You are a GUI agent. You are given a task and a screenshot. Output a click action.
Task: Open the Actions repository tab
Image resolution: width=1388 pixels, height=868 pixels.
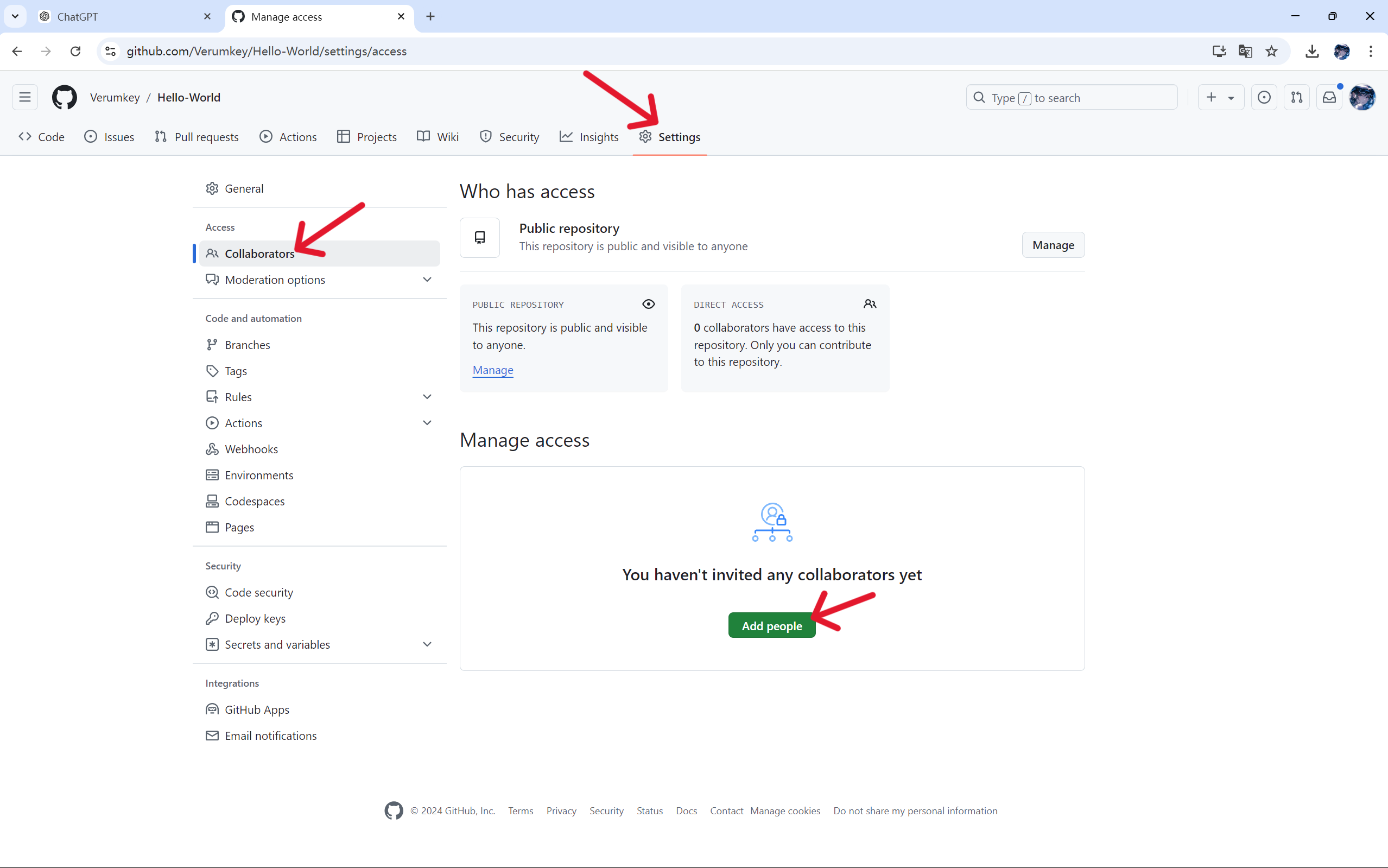point(288,137)
